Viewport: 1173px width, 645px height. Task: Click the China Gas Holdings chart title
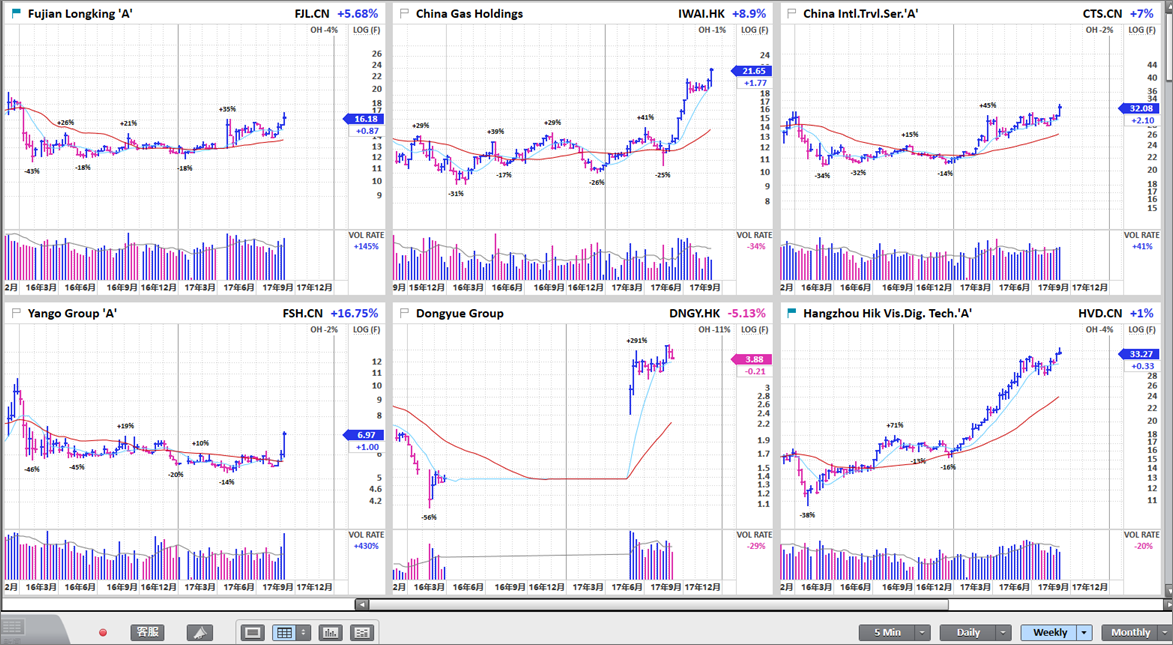coord(469,13)
